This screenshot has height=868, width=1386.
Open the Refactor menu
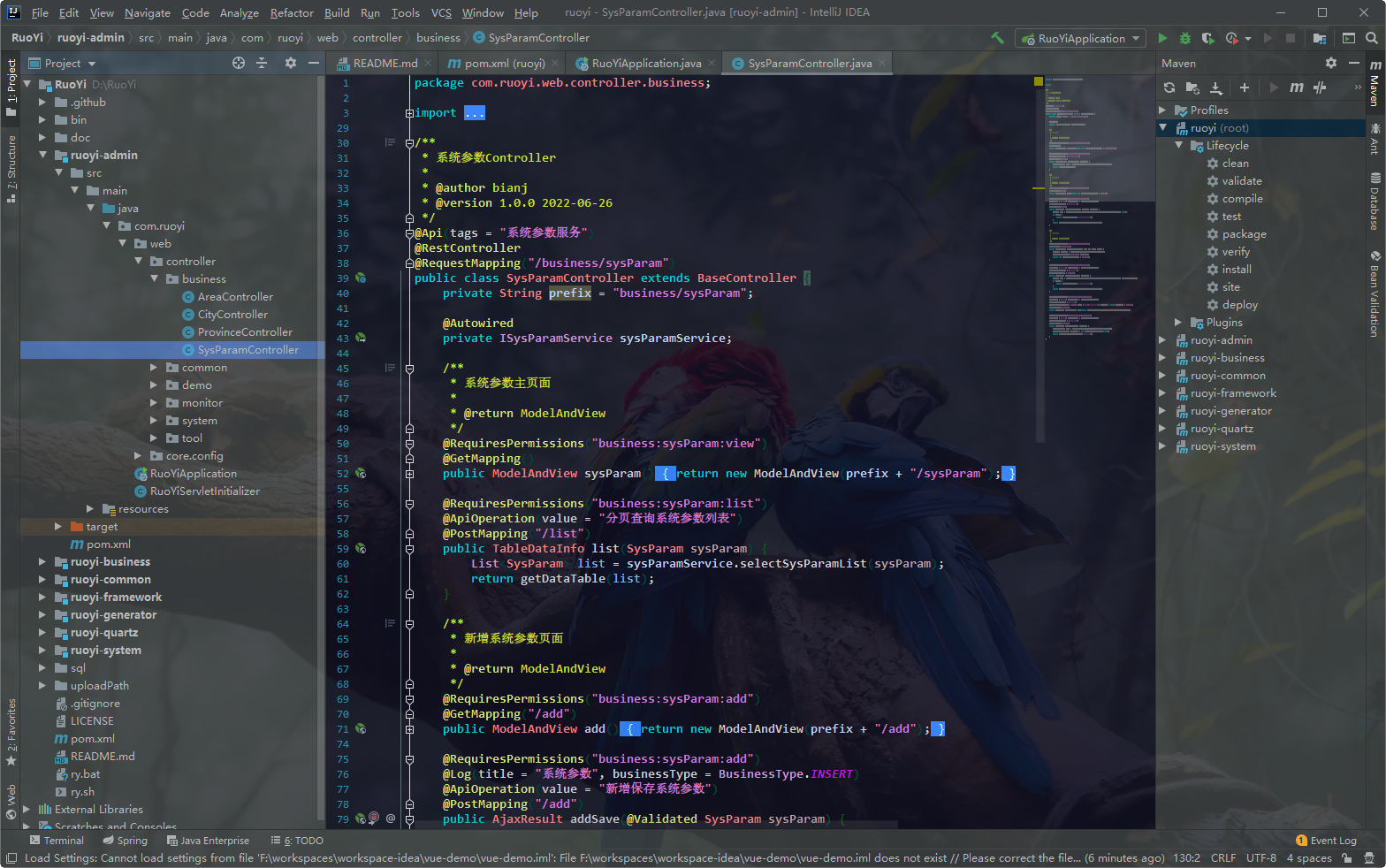pos(292,12)
